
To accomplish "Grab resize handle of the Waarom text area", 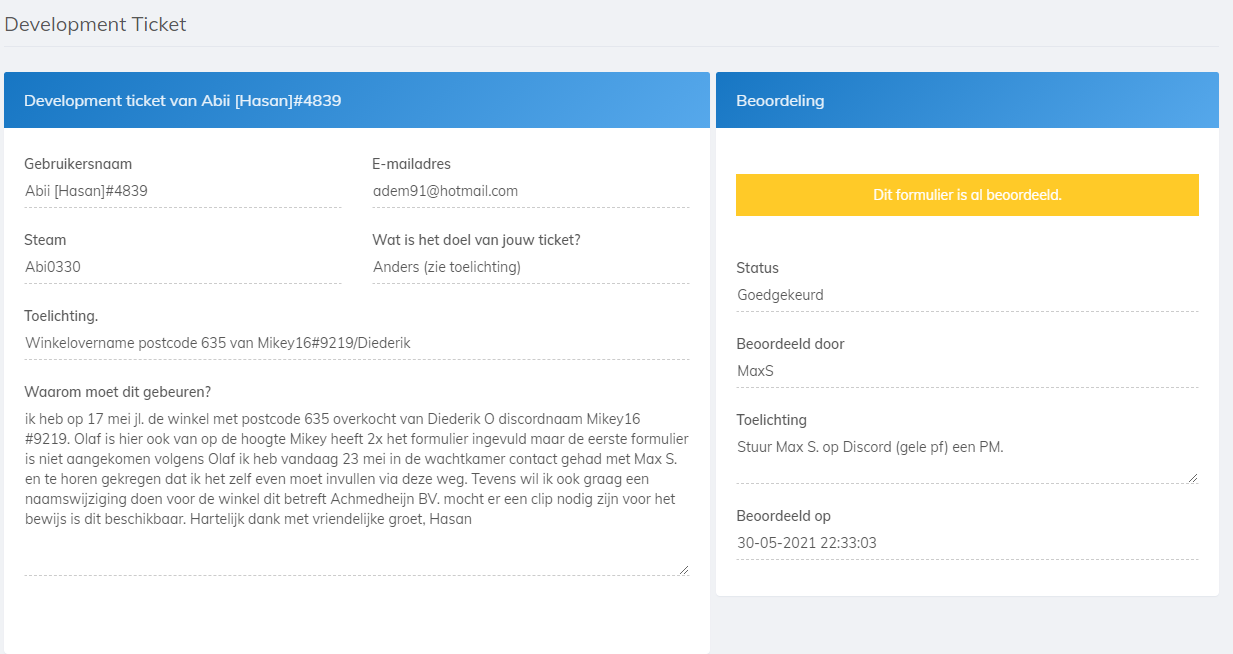I will (x=684, y=570).
